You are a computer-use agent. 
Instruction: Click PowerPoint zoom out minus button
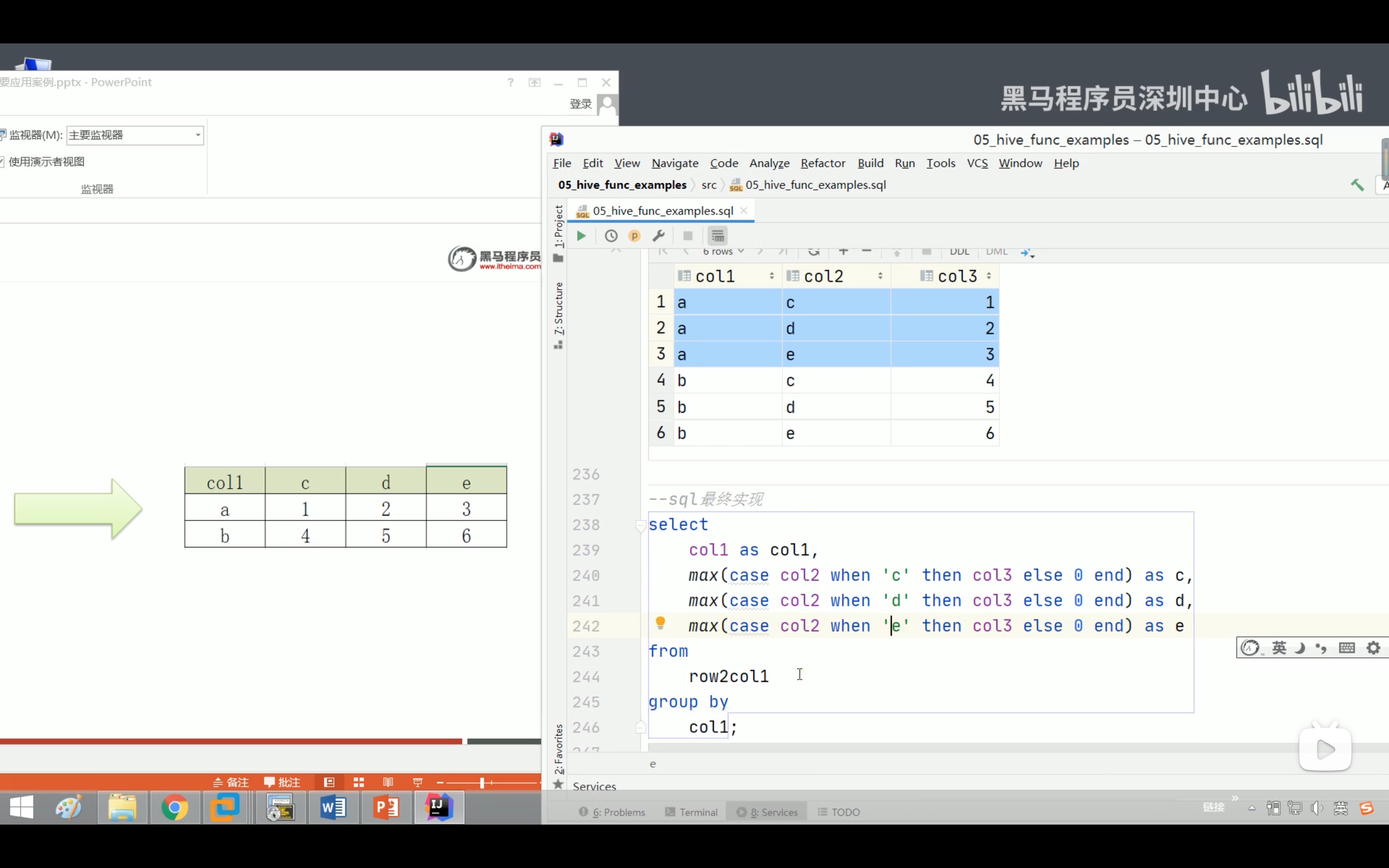(440, 783)
